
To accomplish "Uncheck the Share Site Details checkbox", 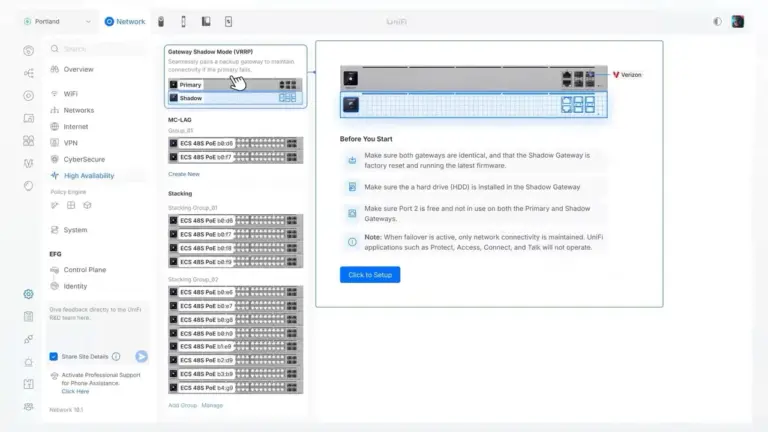I will 54,356.
